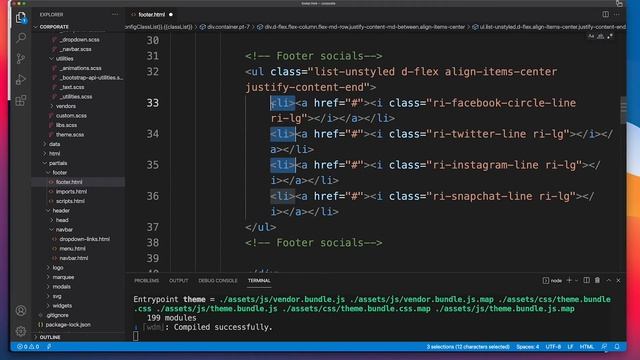Create a new terminal with plus icon

[569, 280]
